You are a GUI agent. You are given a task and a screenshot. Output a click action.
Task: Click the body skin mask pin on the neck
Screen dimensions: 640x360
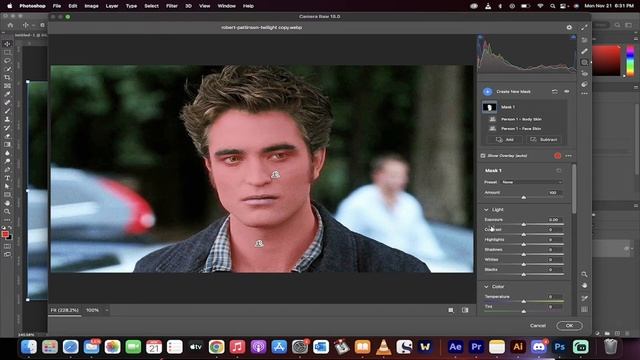(x=259, y=244)
